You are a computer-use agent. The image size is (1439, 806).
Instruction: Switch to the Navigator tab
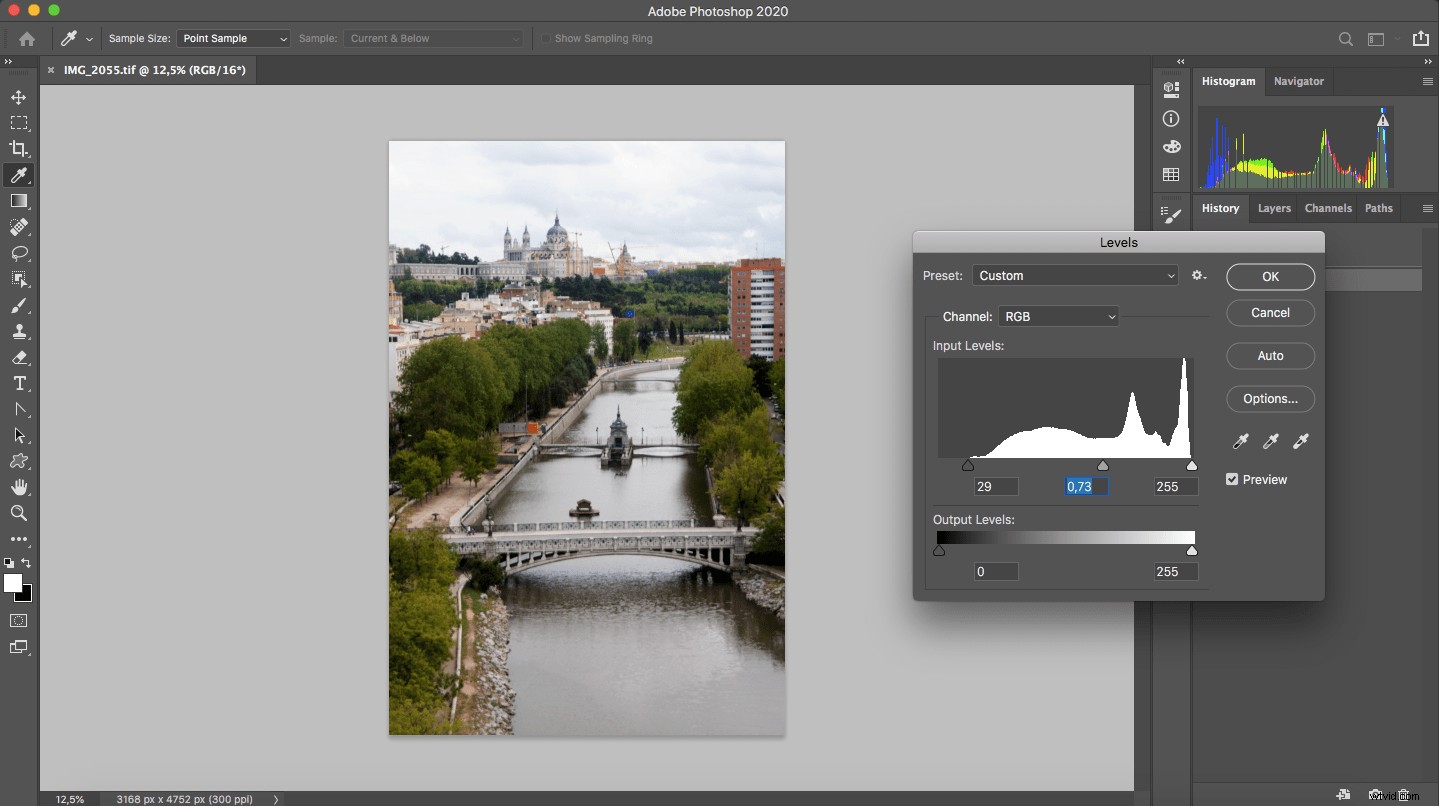coord(1298,82)
